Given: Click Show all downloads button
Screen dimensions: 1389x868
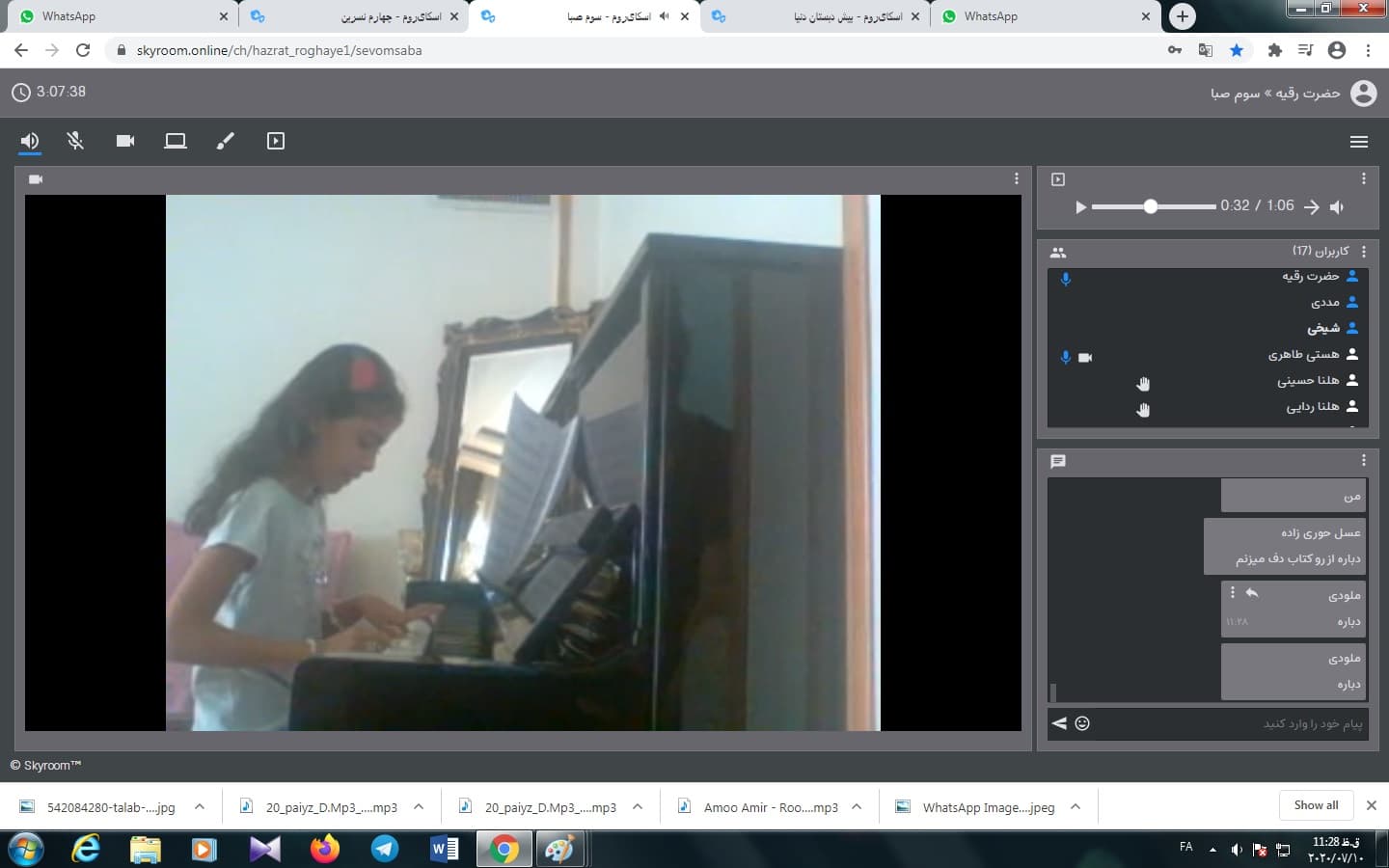Looking at the screenshot, I should click(1316, 805).
